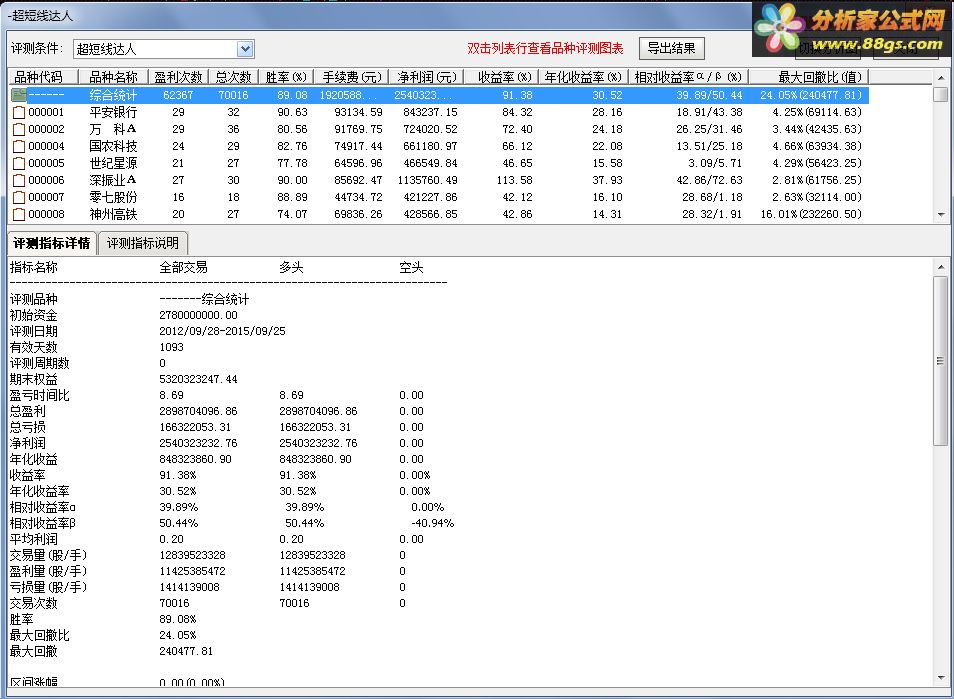Image resolution: width=954 pixels, height=699 pixels.
Task: Click the results list scrollbar thumb
Action: (x=941, y=95)
